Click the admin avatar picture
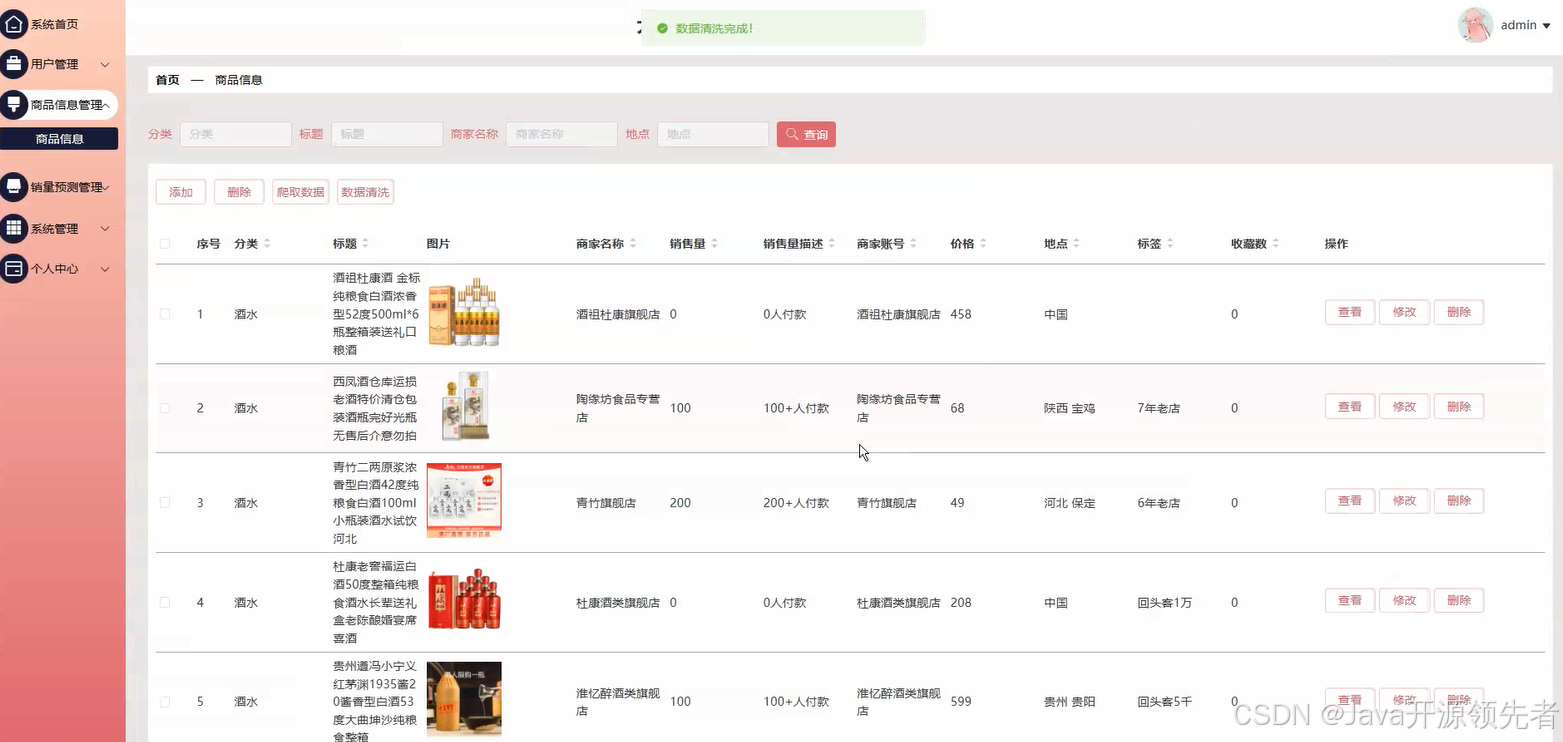 pyautogui.click(x=1475, y=25)
